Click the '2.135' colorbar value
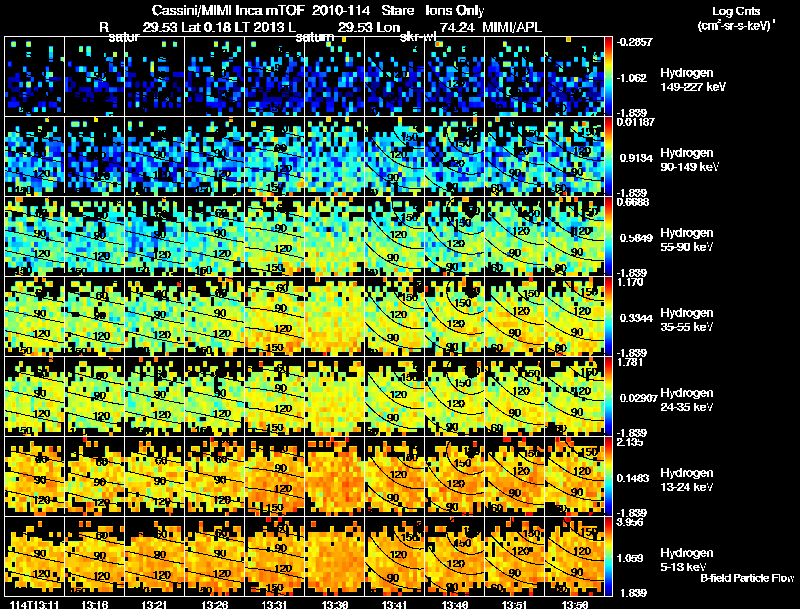This screenshot has height=609, width=800. click(x=630, y=442)
